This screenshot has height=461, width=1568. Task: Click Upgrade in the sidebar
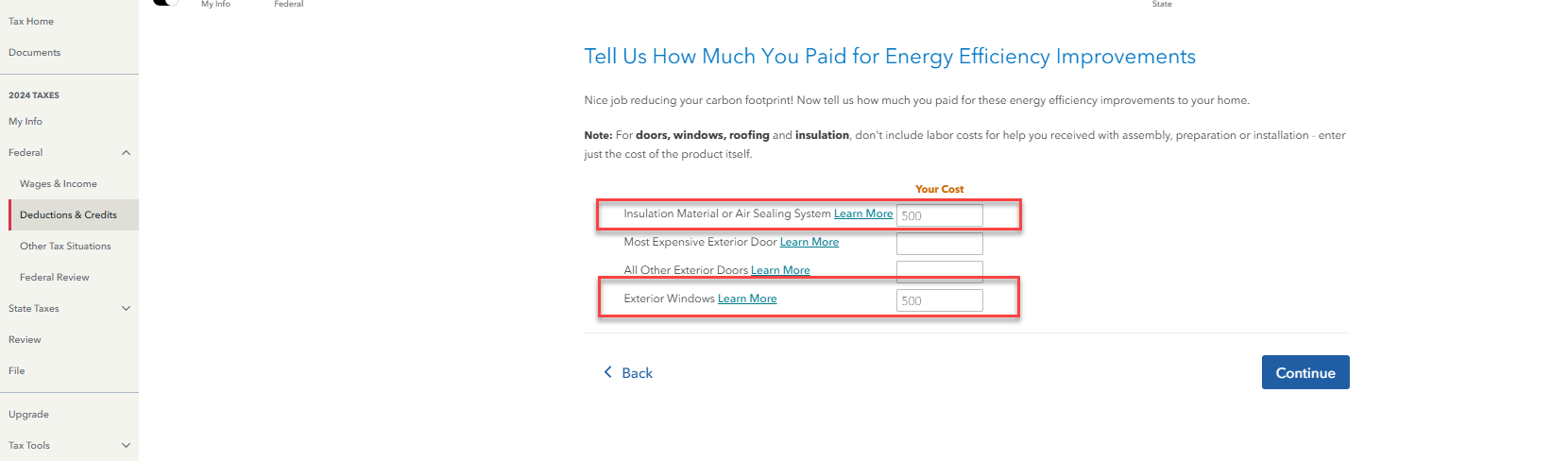pos(29,415)
